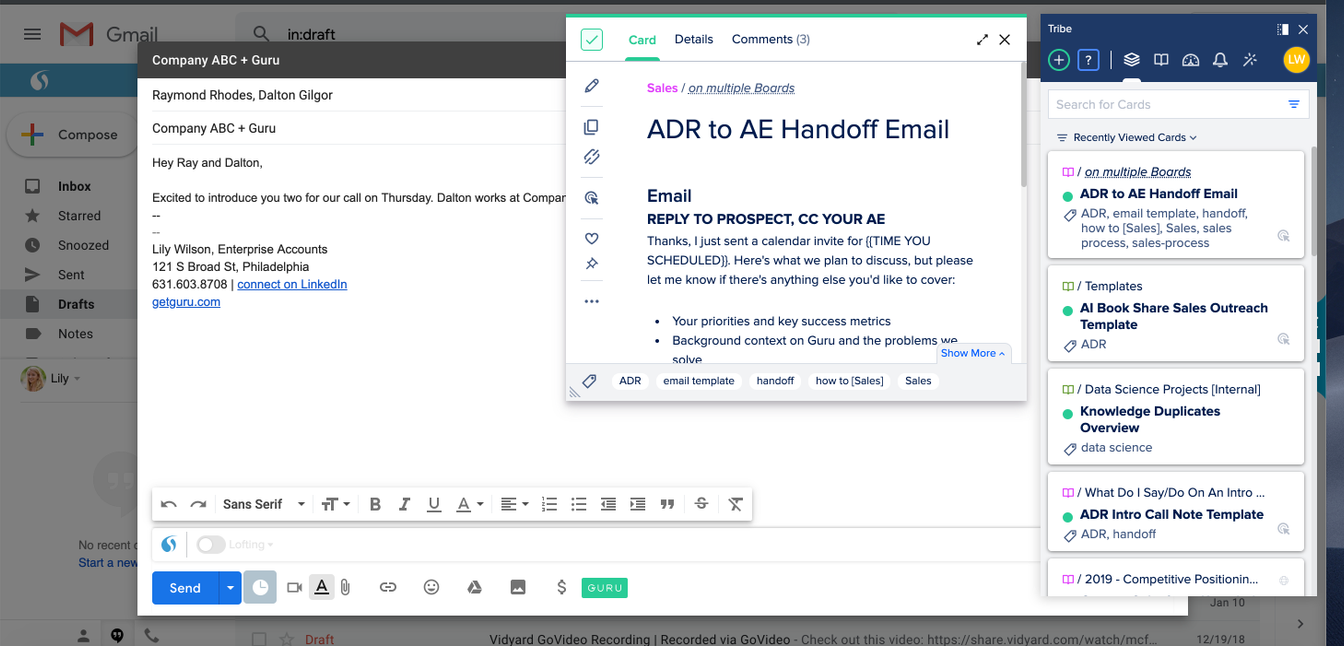Toggle the Lofting switch off or on
Image resolution: width=1344 pixels, height=646 pixels.
pos(210,545)
